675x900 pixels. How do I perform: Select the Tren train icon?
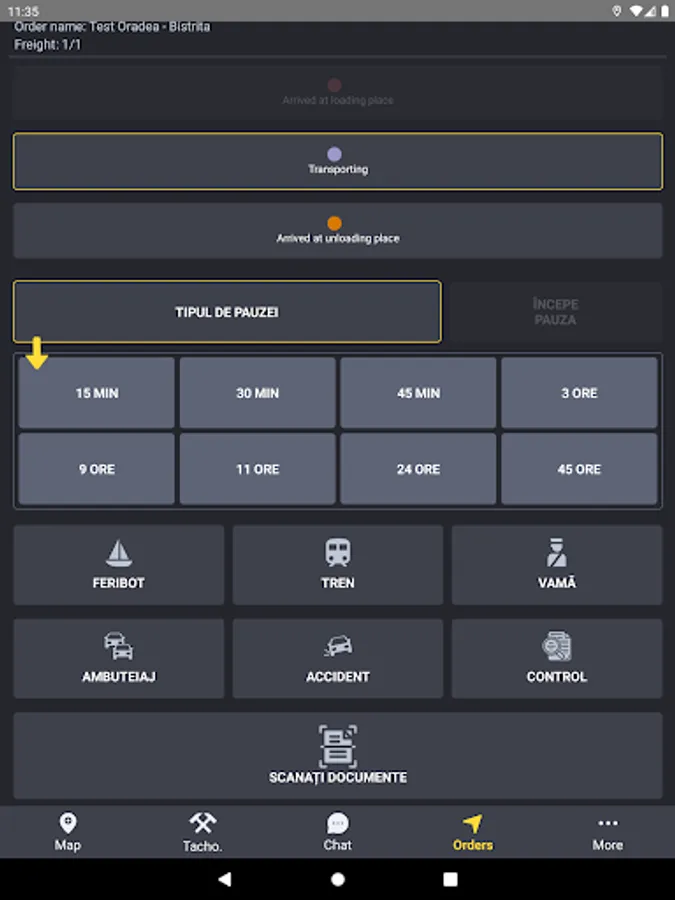(338, 553)
